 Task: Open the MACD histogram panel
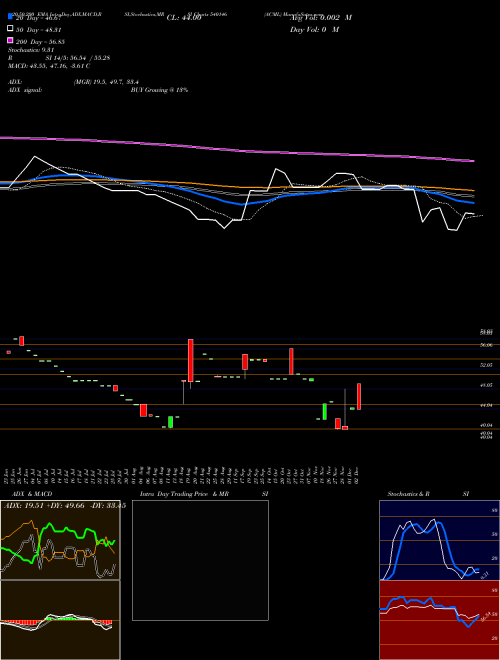[60, 620]
